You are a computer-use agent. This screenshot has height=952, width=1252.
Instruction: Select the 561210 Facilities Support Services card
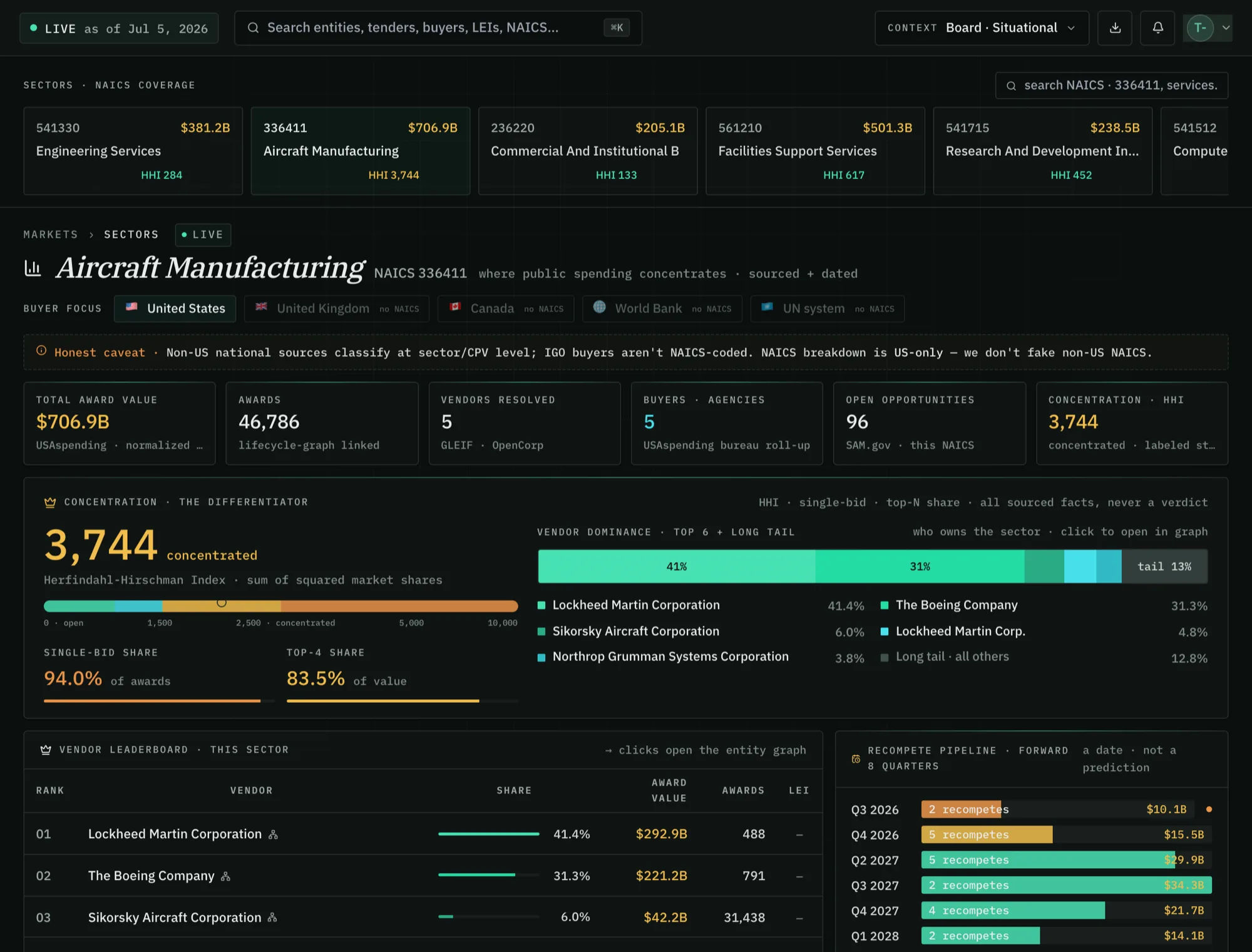pos(815,151)
